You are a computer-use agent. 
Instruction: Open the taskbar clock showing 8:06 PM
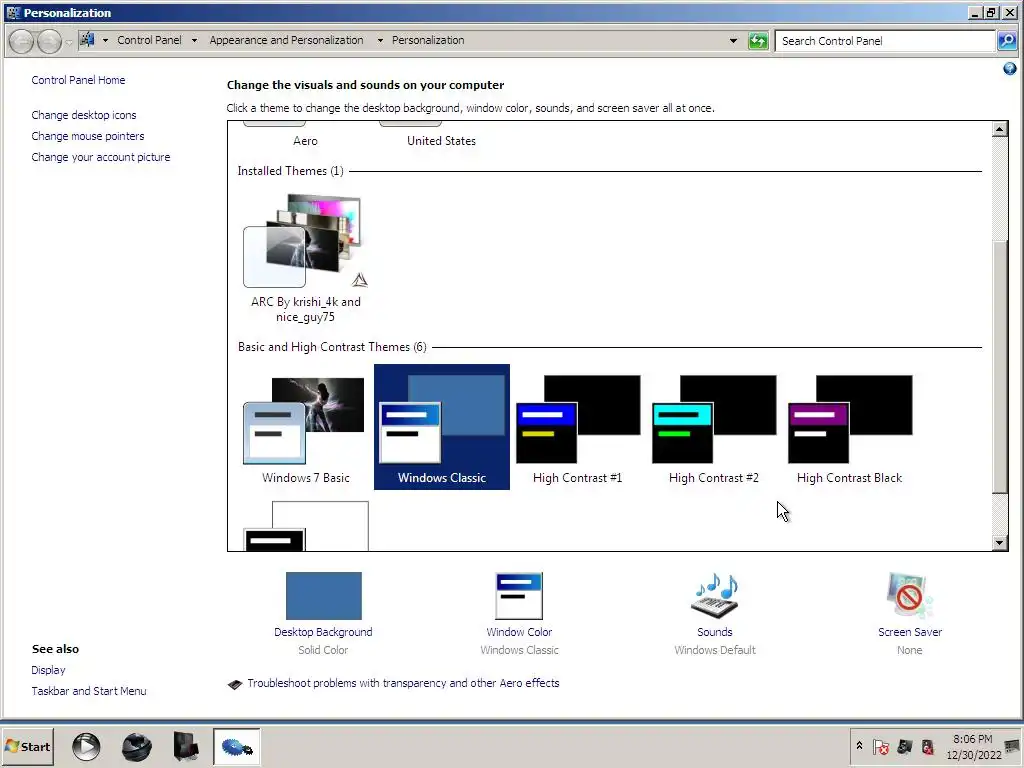972,746
